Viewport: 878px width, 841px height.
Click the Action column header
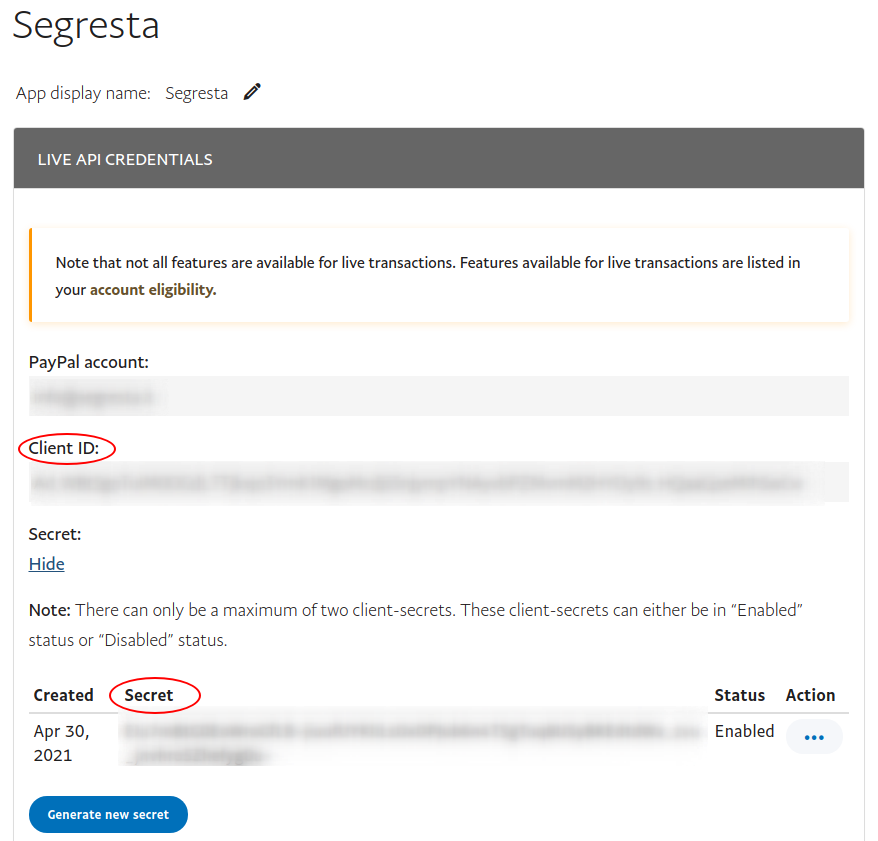click(810, 695)
